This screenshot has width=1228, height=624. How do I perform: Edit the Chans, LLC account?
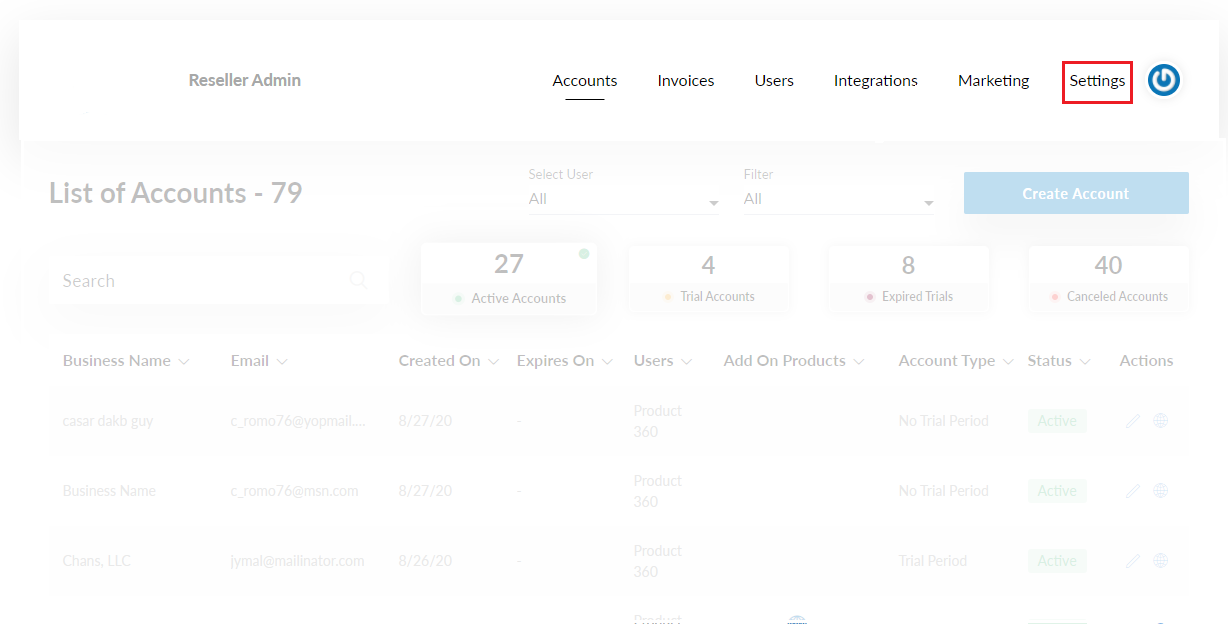(x=1133, y=561)
